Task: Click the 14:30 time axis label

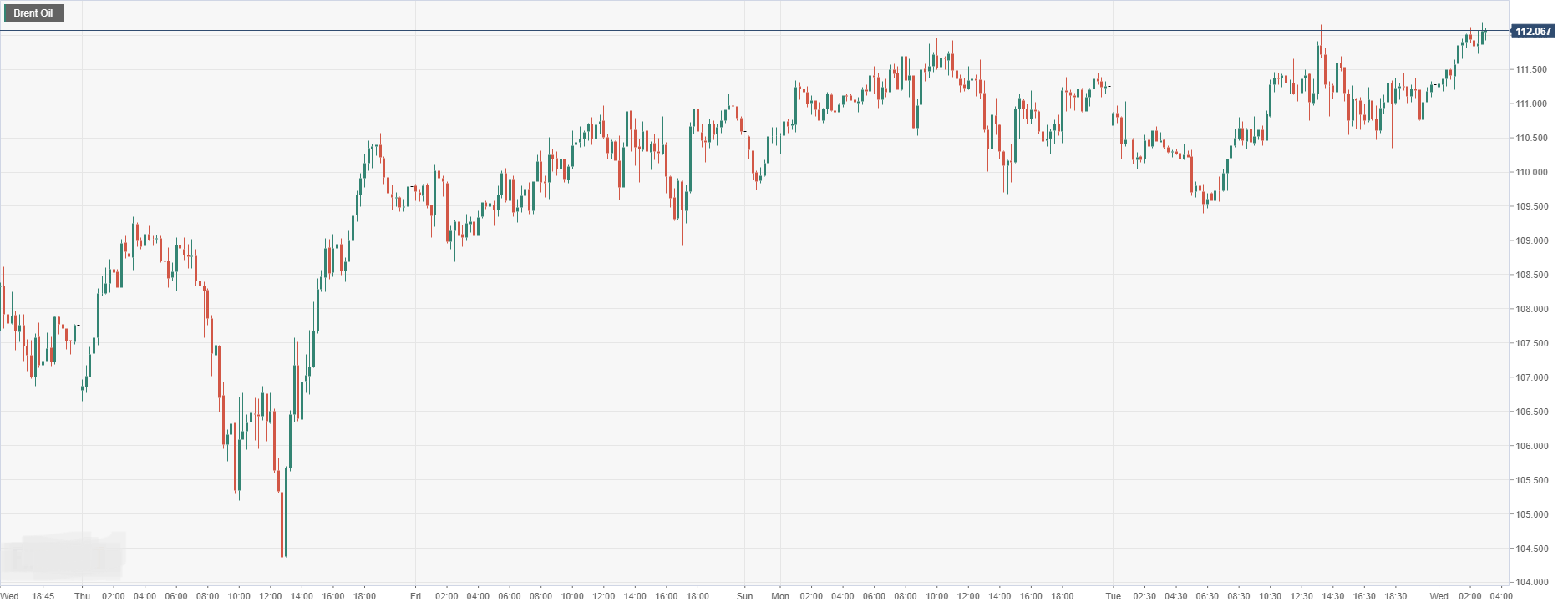Action: coord(1332,596)
